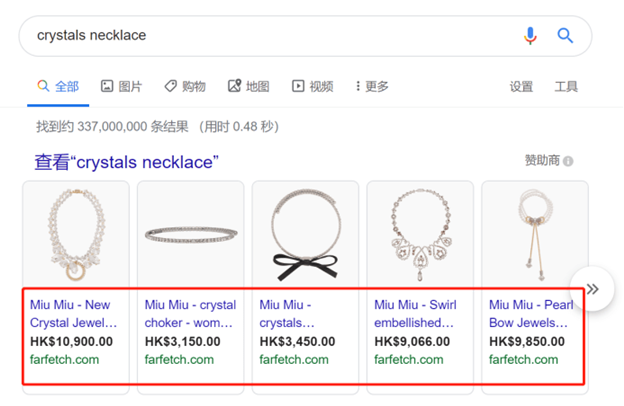Click the blue search magnifier icon
This screenshot has width=624, height=406.
pyautogui.click(x=565, y=36)
